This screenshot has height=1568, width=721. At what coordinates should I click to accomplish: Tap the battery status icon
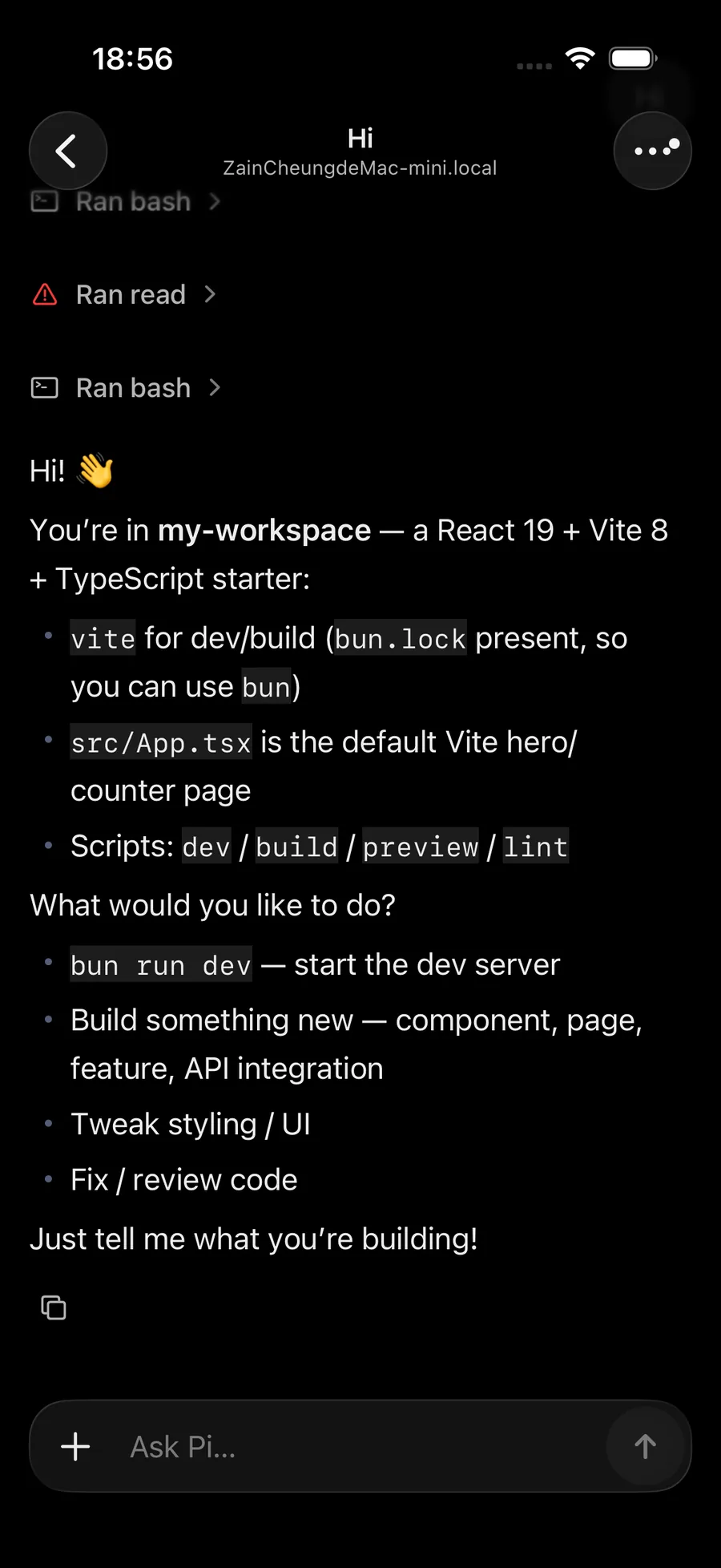coord(634,59)
